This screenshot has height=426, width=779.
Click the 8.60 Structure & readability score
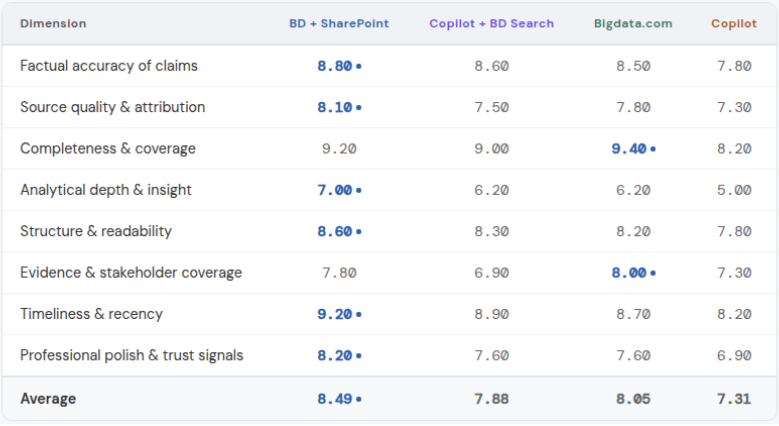tap(335, 231)
